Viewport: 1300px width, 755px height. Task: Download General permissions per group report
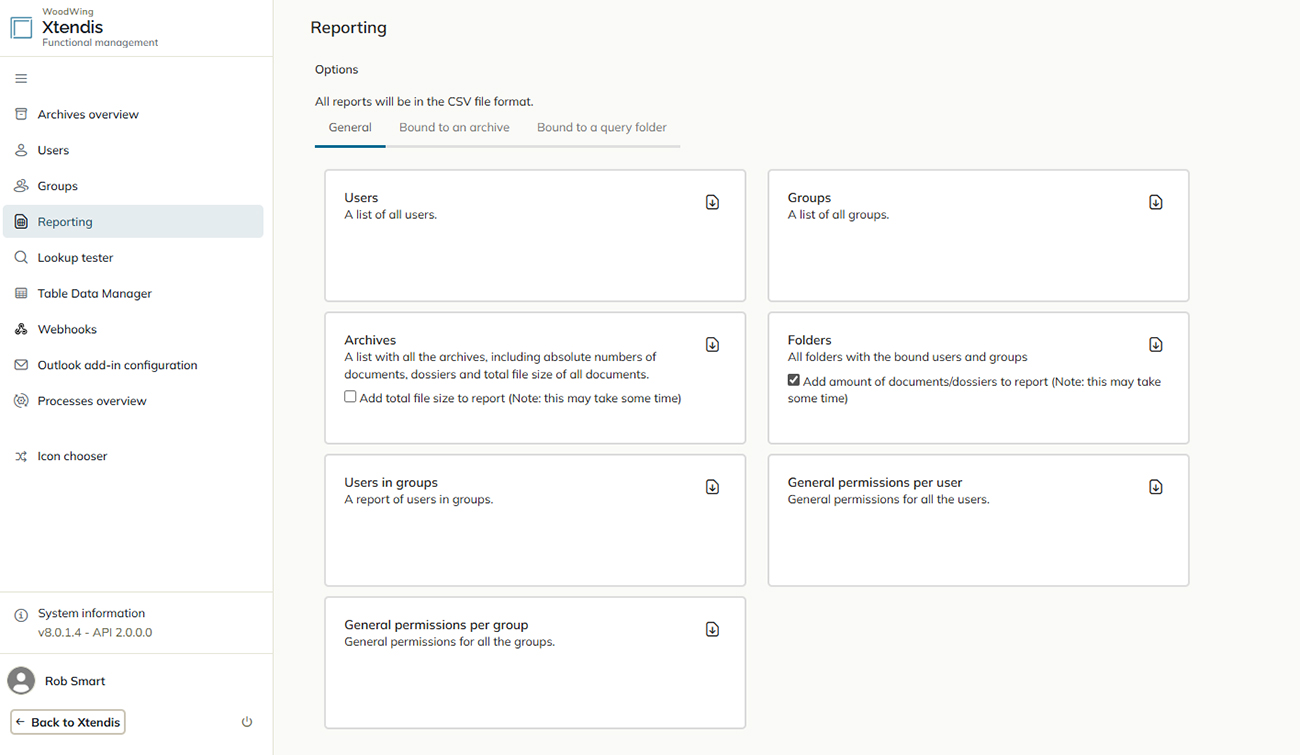coord(712,629)
